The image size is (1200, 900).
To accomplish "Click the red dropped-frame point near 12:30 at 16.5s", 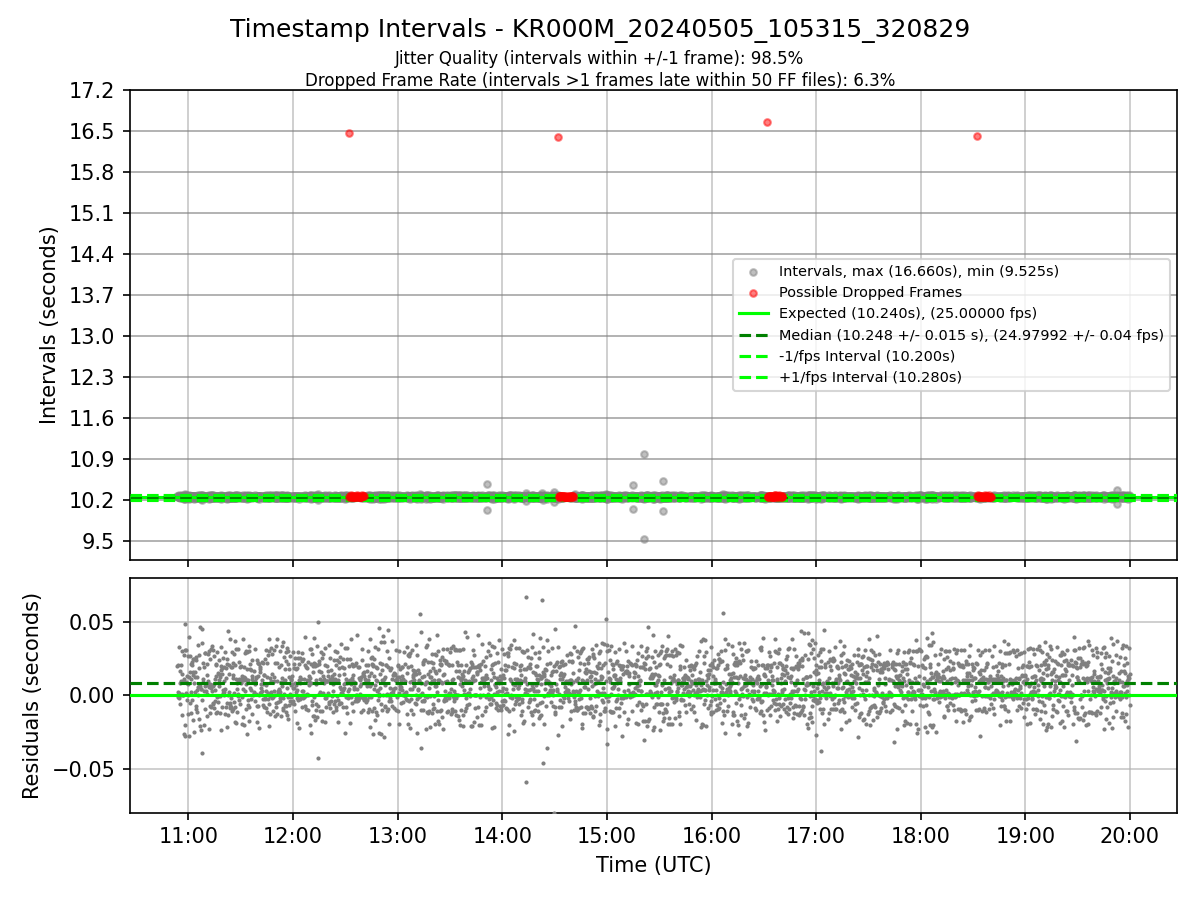I will click(x=349, y=133).
